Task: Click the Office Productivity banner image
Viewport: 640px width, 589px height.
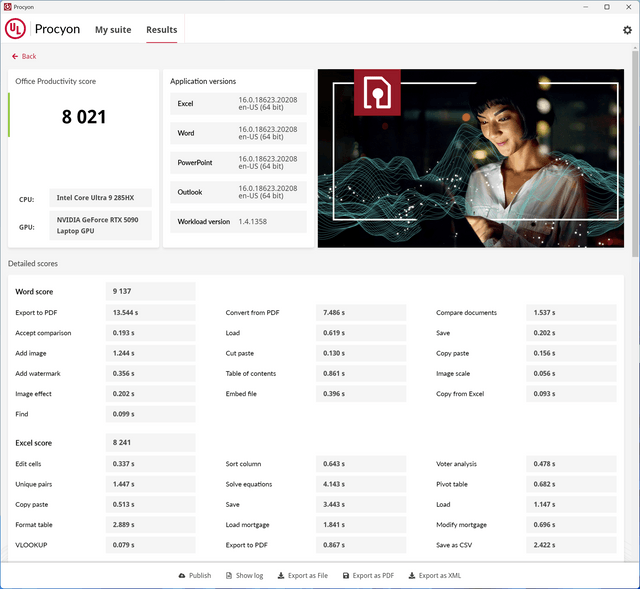Action: click(471, 158)
